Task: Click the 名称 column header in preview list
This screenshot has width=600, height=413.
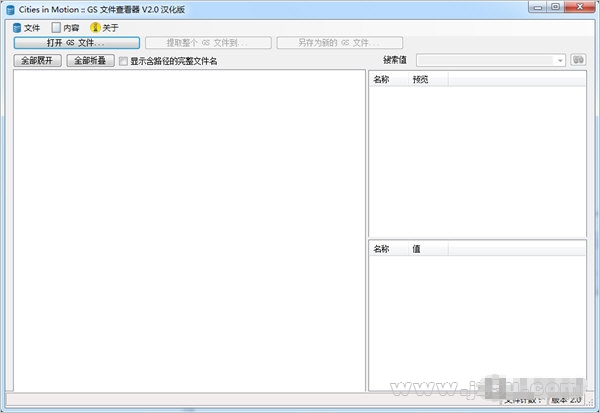Action: (389, 80)
